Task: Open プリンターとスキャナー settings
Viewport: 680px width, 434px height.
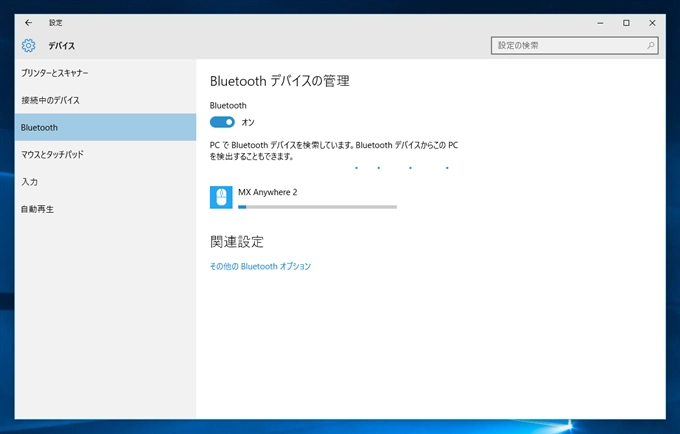Action: 105,73
